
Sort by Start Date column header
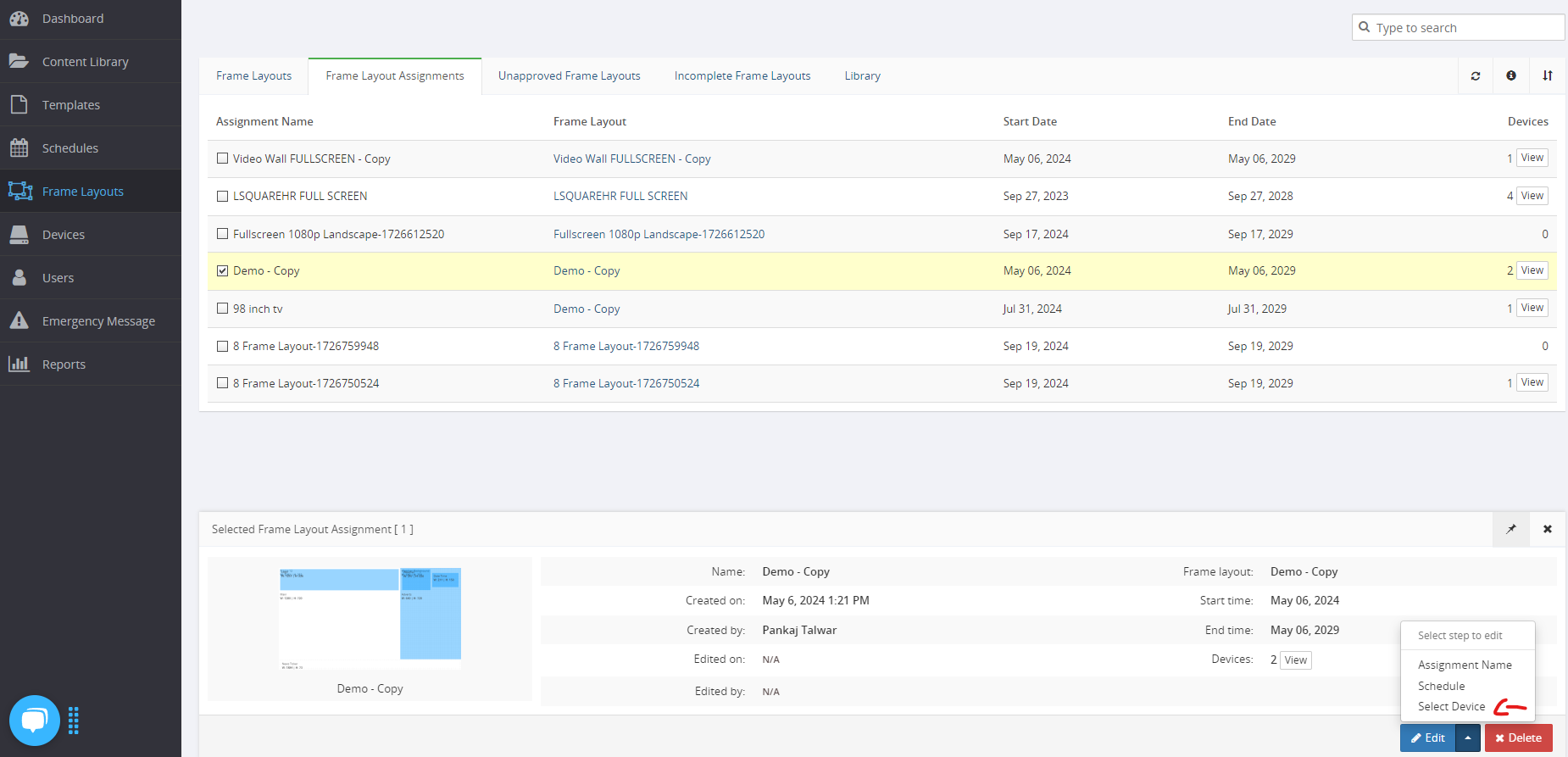tap(1030, 121)
